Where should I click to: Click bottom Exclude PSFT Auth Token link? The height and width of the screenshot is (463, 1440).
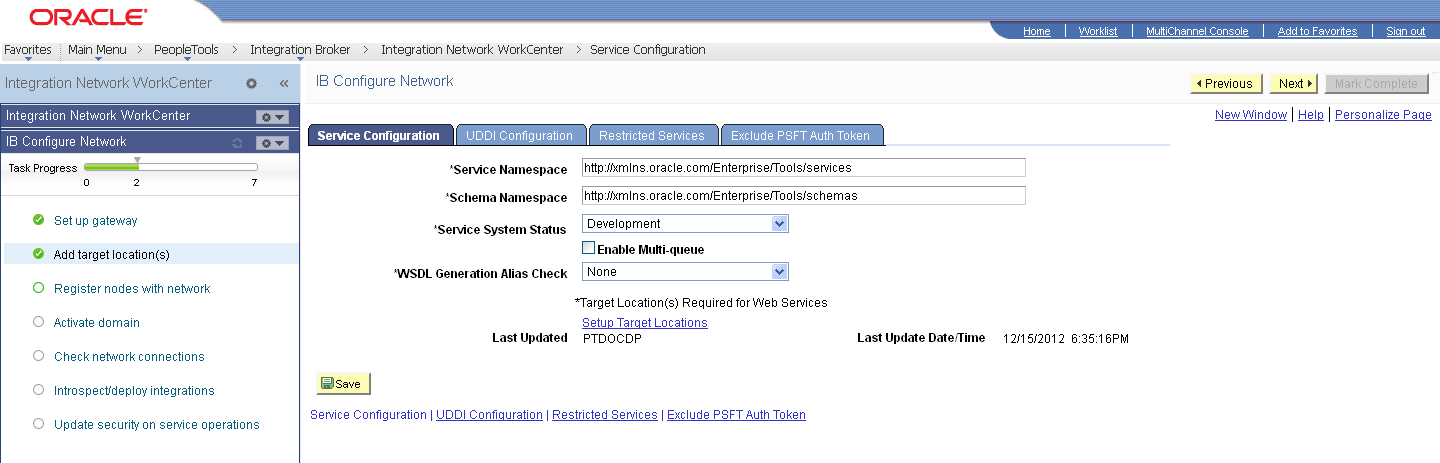pyautogui.click(x=736, y=415)
